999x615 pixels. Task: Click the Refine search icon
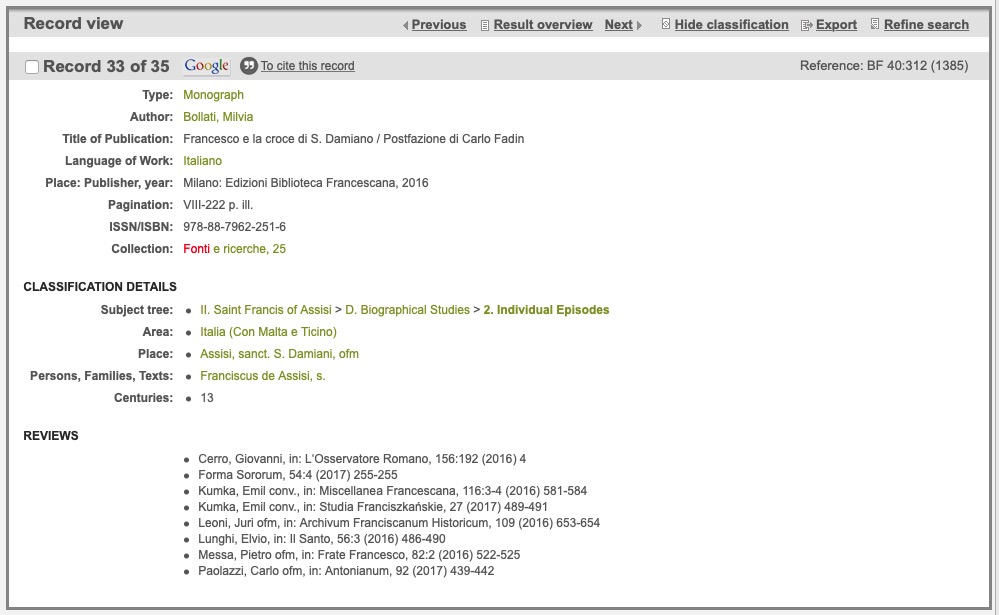[875, 25]
